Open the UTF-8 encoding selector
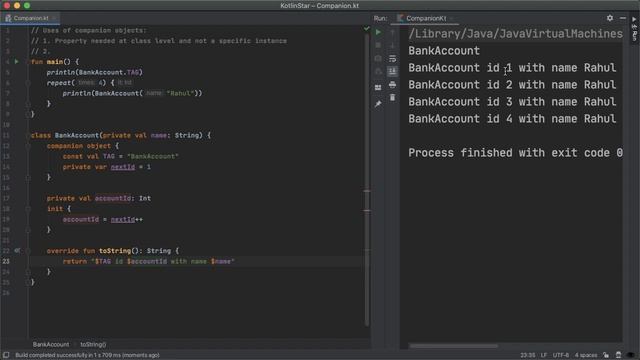This screenshot has height=360, width=640. coord(561,355)
